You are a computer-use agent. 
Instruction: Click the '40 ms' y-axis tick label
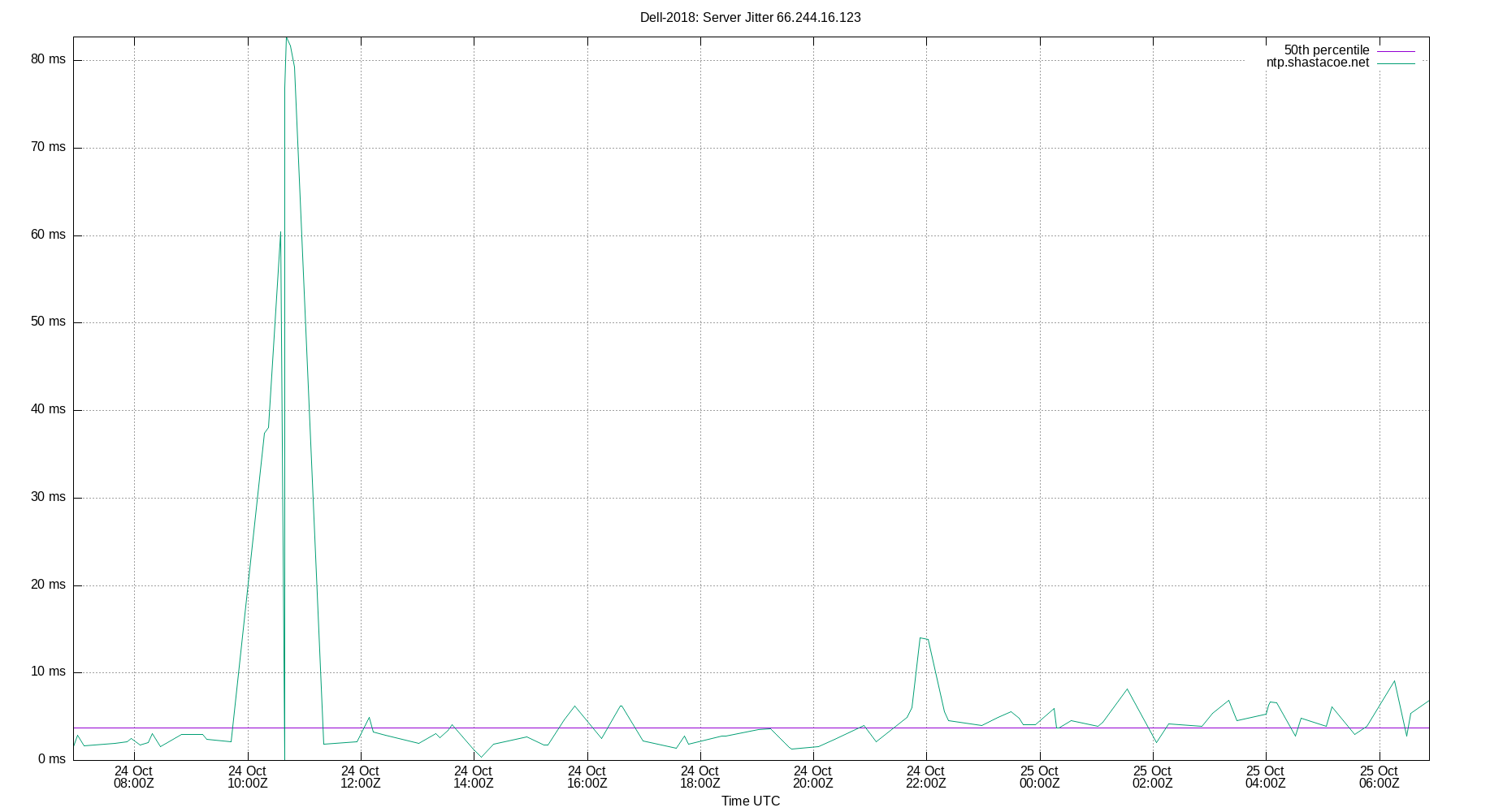pos(49,409)
